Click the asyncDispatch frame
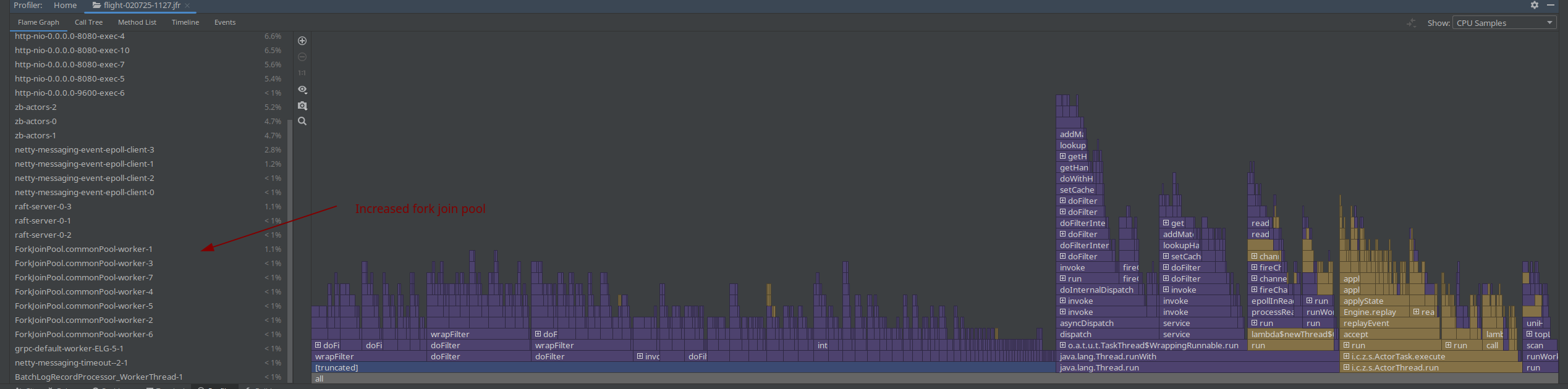 (x=1107, y=323)
